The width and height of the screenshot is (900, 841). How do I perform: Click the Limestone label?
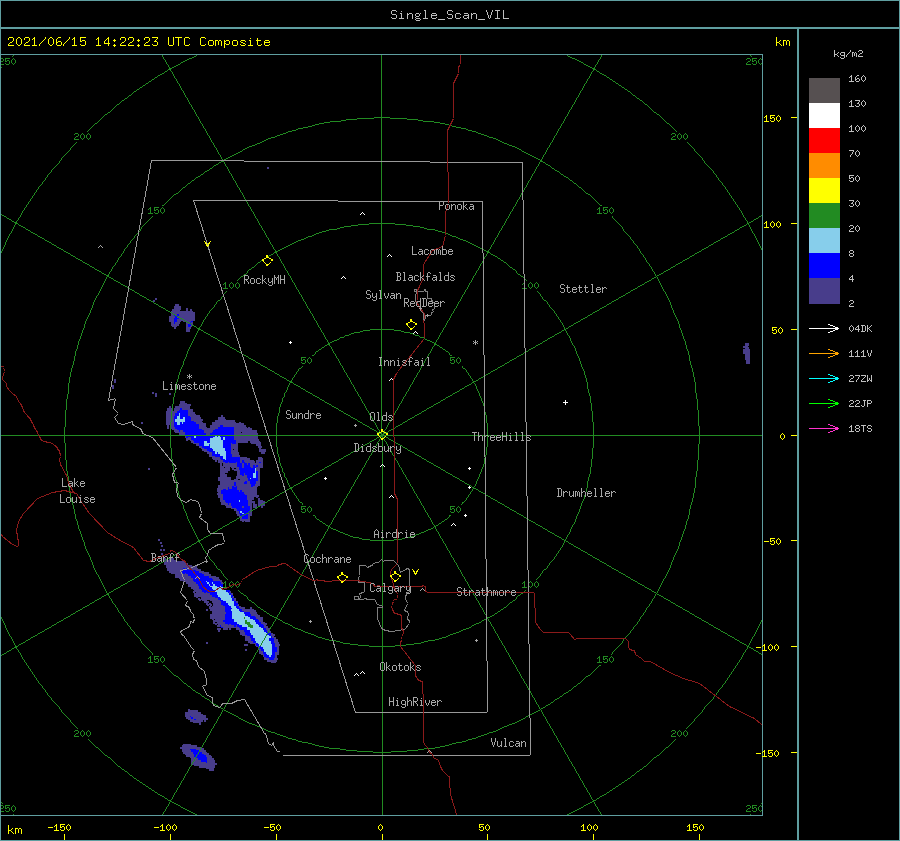[x=189, y=386]
